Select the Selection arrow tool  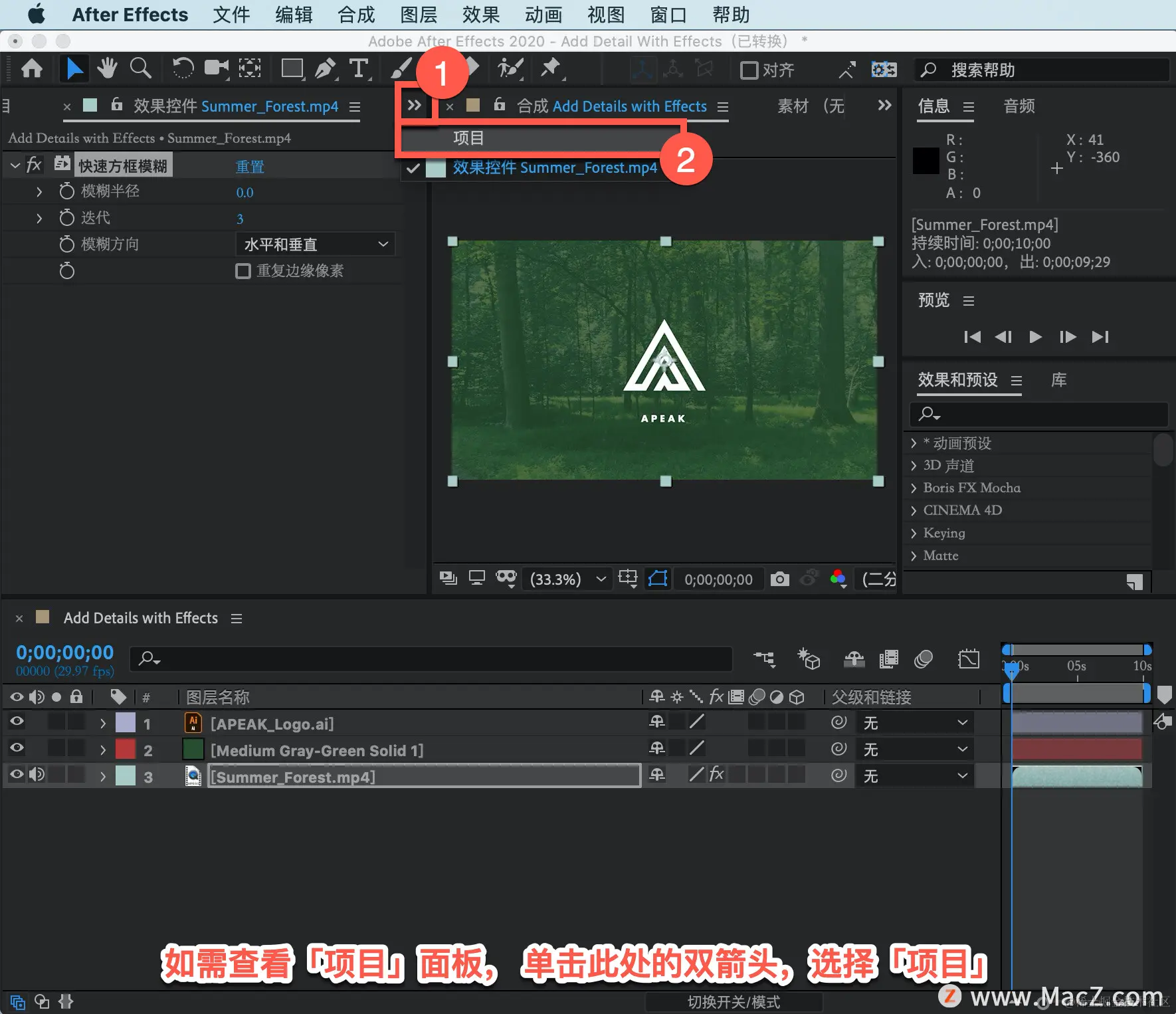tap(74, 69)
